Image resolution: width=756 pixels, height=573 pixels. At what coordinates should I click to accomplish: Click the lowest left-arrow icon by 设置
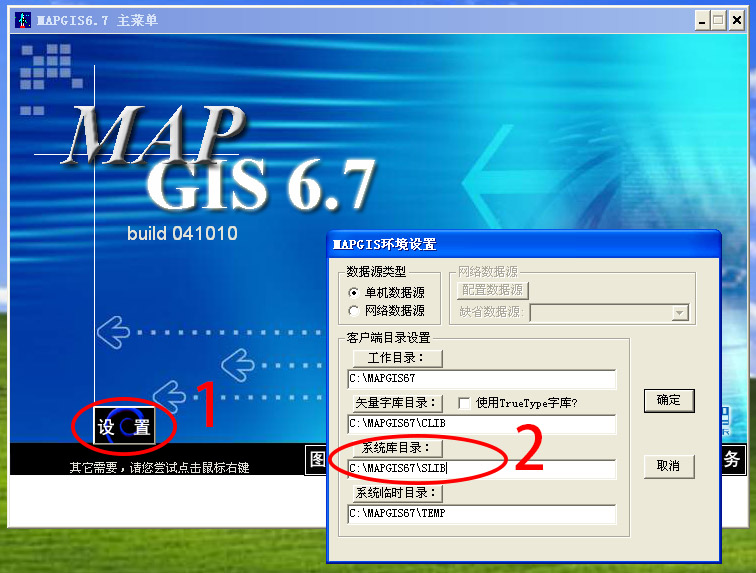tap(170, 396)
